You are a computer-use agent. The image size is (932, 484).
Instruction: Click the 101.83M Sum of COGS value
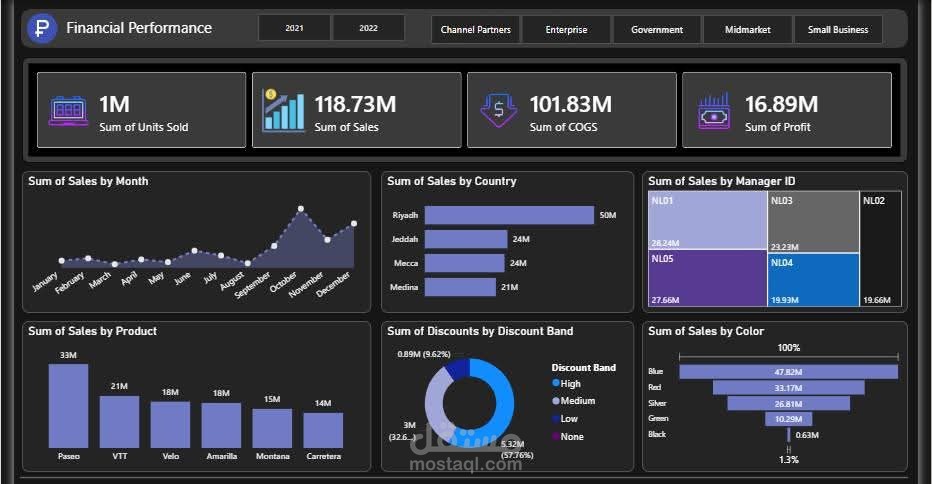click(571, 104)
